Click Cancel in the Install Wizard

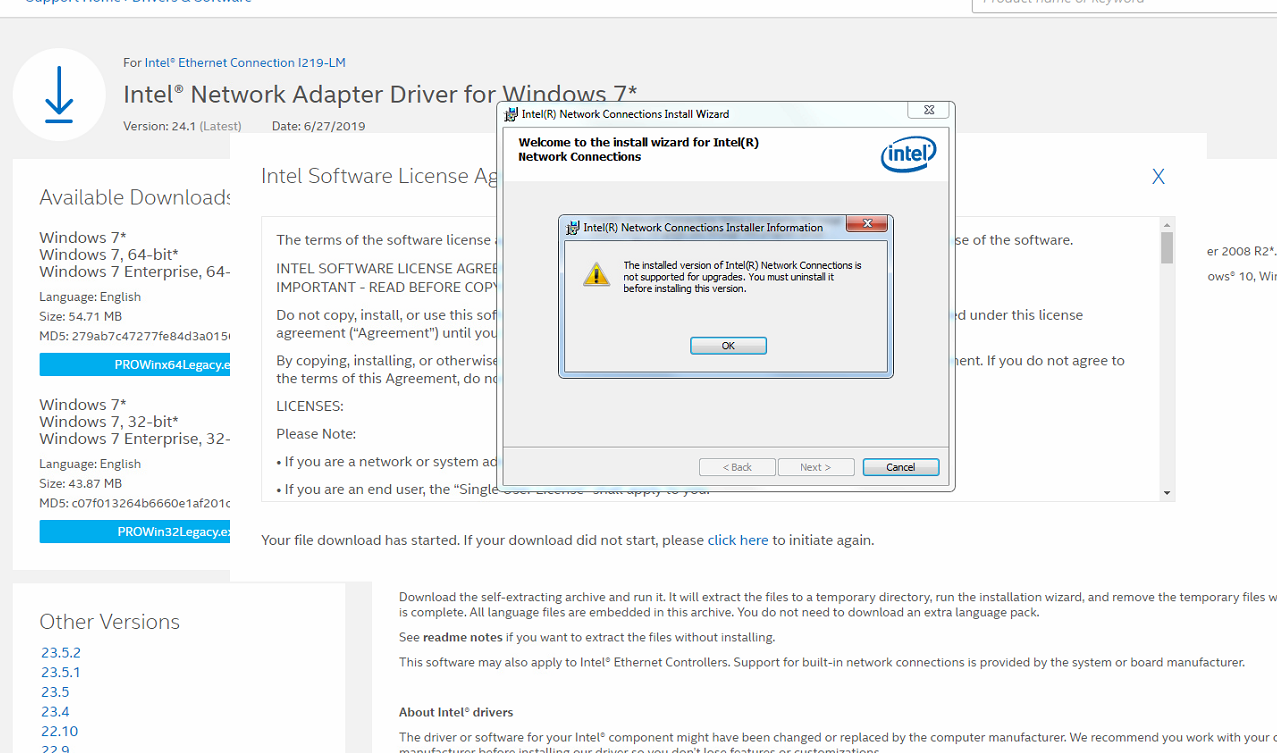click(900, 467)
